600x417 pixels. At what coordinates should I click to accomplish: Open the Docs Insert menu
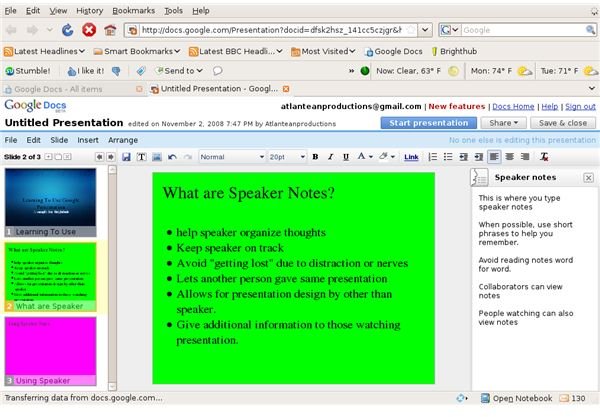click(x=88, y=140)
